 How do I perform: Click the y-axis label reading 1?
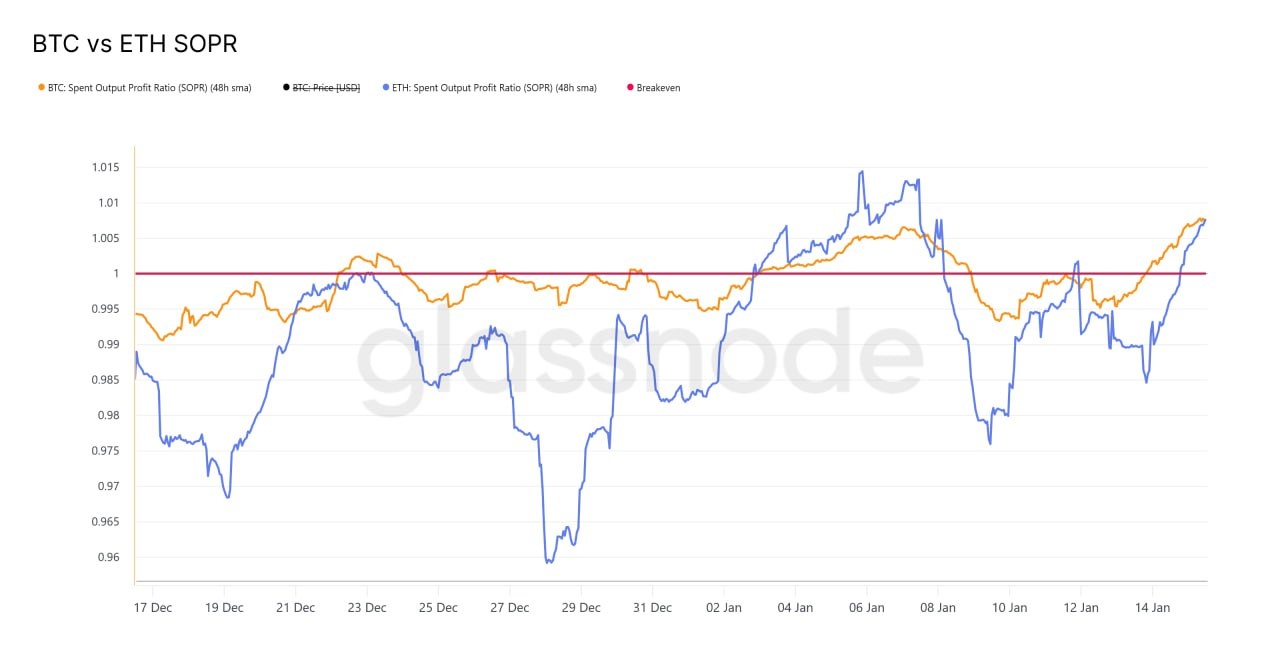coord(116,274)
